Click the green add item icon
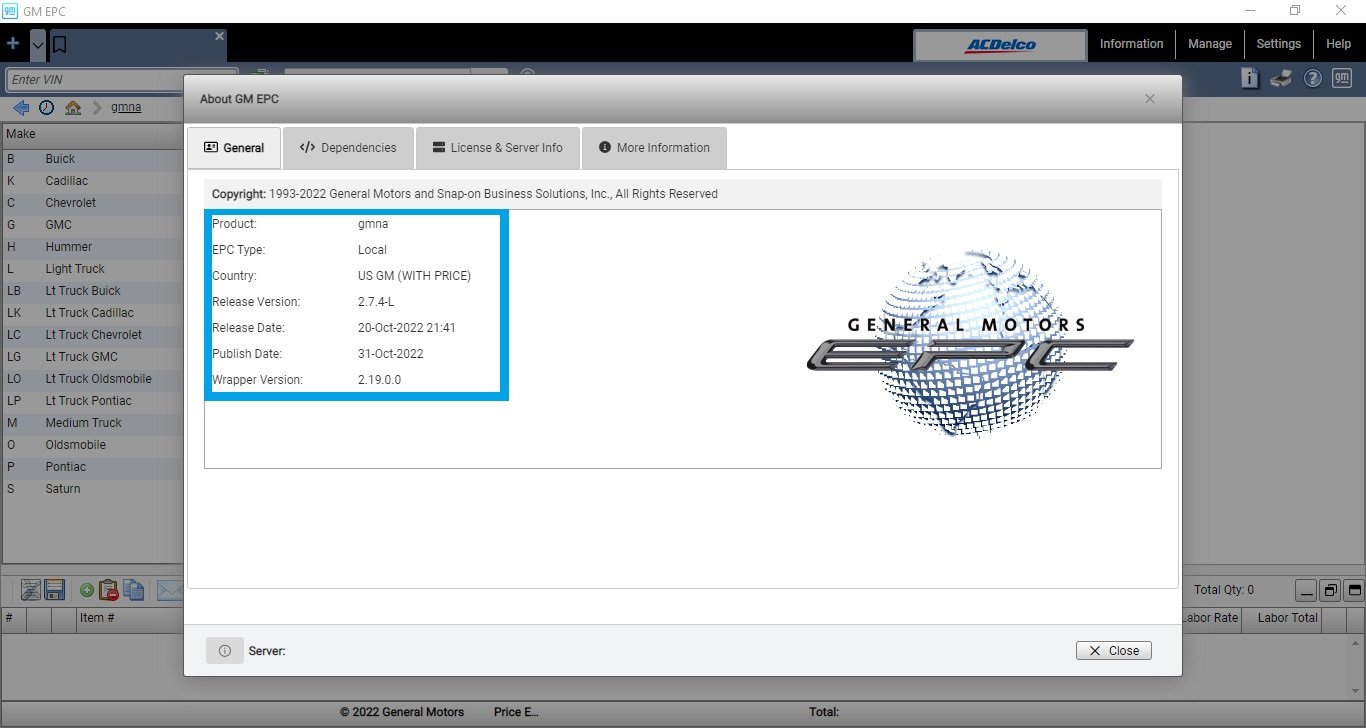 point(87,590)
